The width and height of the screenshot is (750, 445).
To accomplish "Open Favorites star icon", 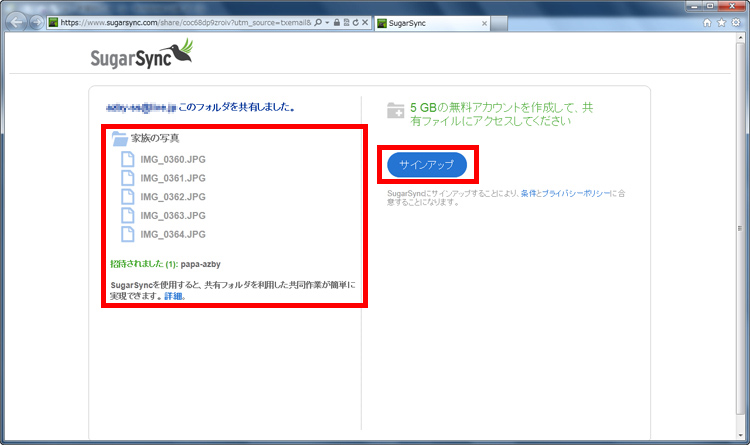I will click(721, 22).
